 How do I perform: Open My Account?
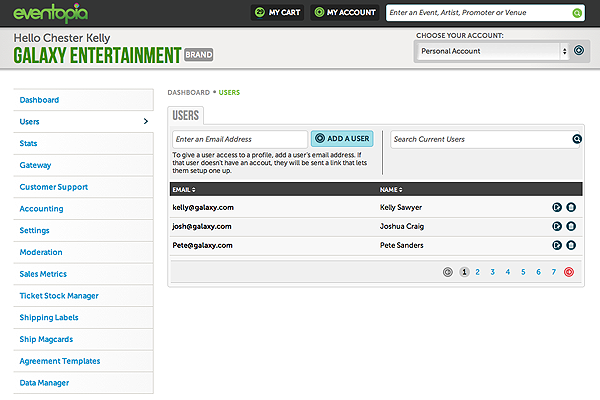coord(345,13)
